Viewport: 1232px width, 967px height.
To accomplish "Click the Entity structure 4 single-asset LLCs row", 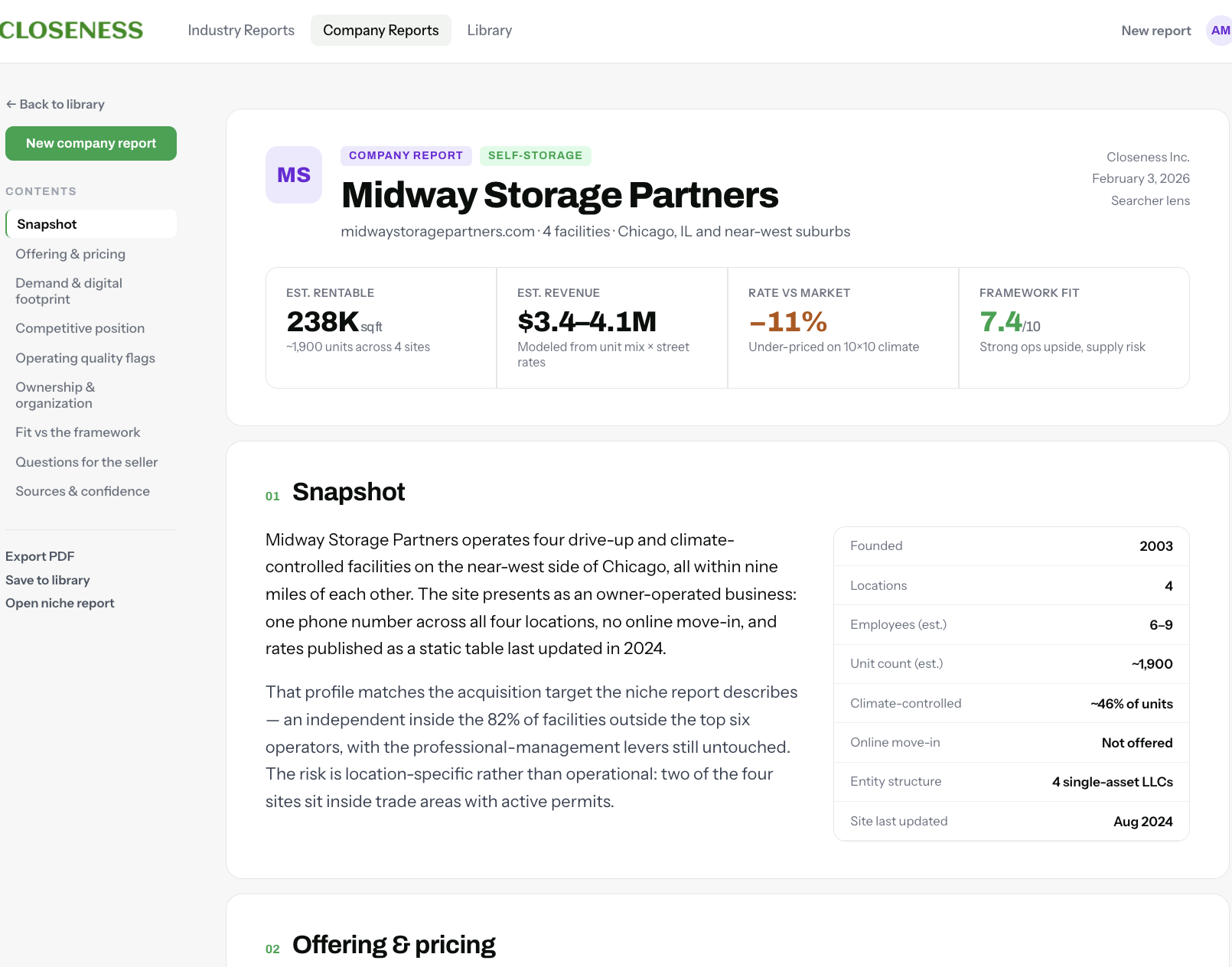I will point(1012,782).
